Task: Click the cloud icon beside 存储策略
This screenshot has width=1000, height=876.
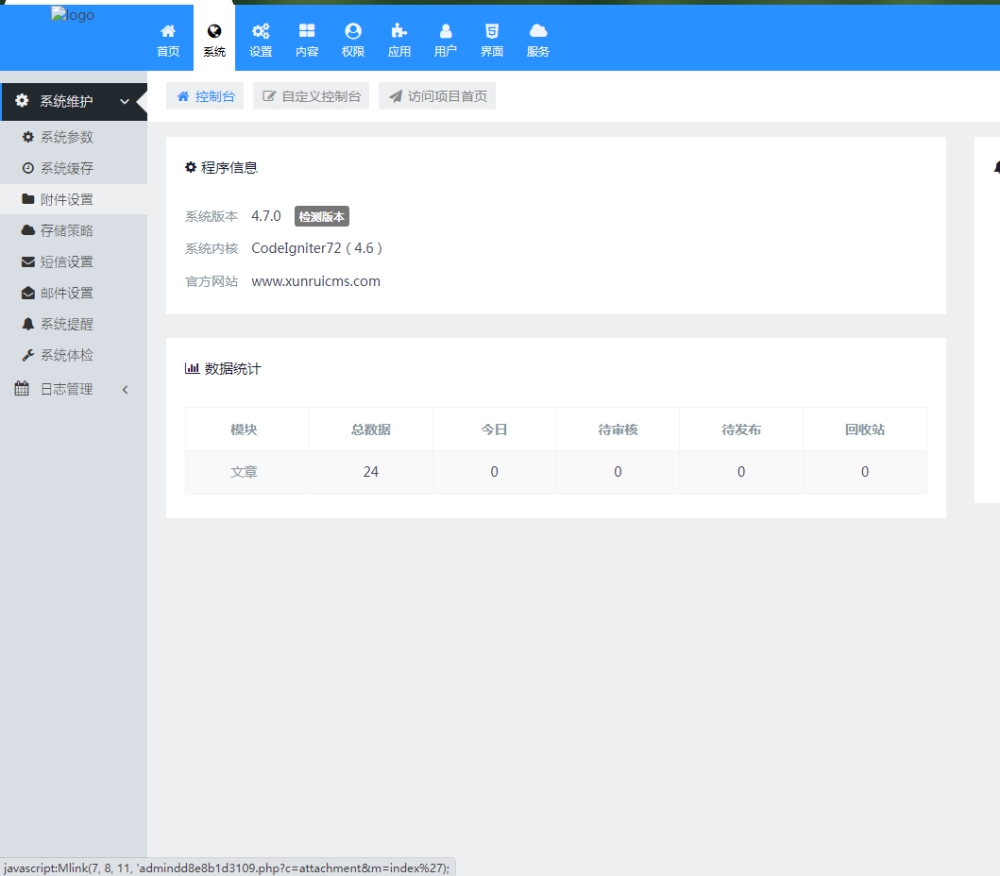Action: (x=28, y=230)
